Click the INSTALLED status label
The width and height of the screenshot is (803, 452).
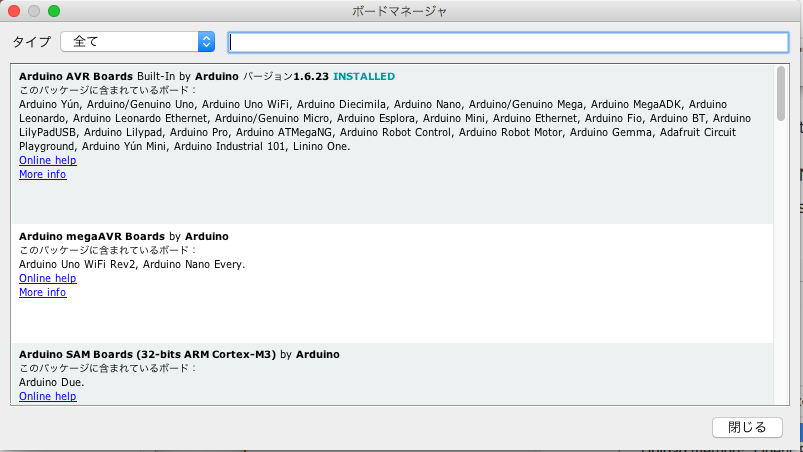(x=364, y=76)
